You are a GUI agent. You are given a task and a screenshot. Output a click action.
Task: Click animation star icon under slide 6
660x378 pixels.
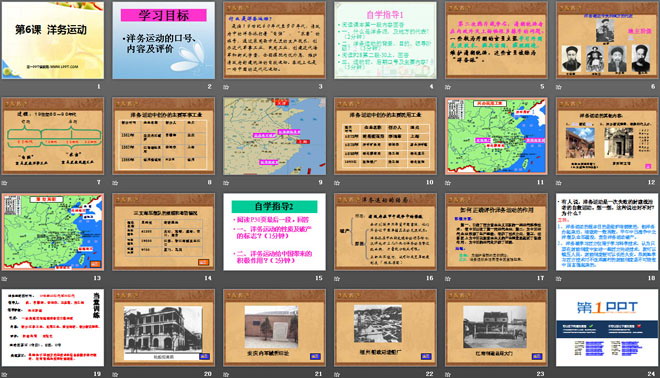coord(559,87)
